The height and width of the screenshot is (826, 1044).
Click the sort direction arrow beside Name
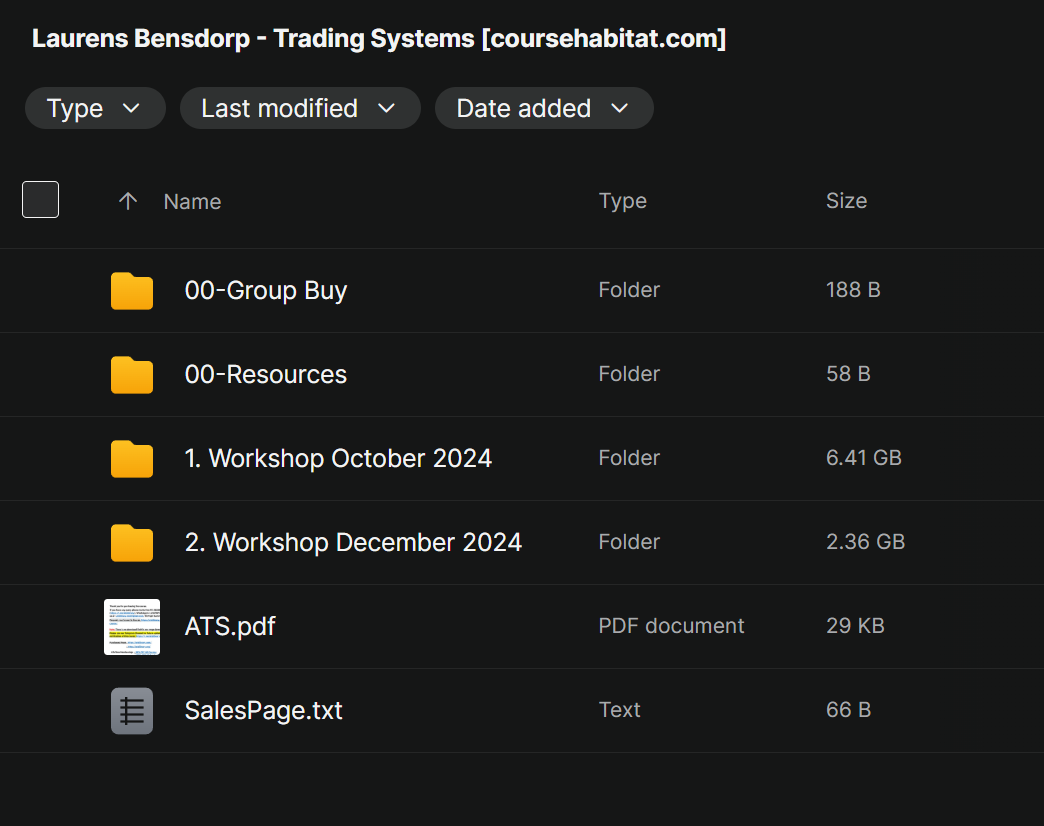127,201
